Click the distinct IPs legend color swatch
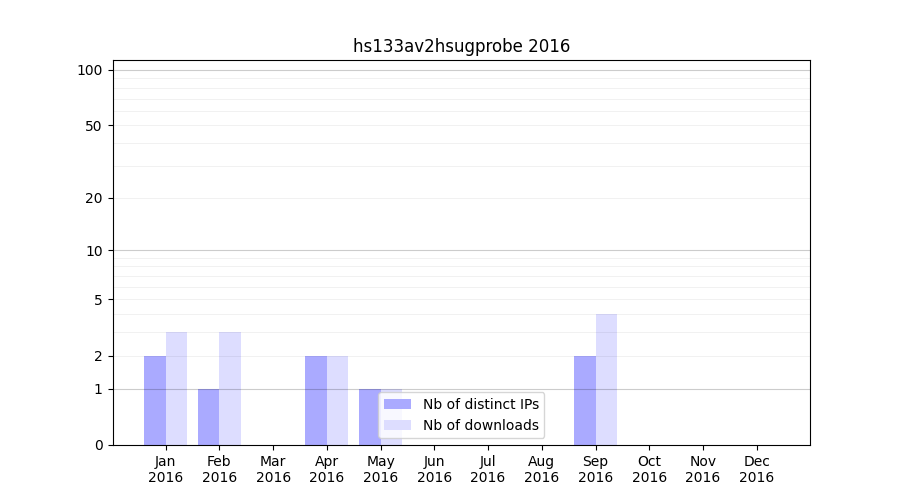The height and width of the screenshot is (500, 900). 397,404
